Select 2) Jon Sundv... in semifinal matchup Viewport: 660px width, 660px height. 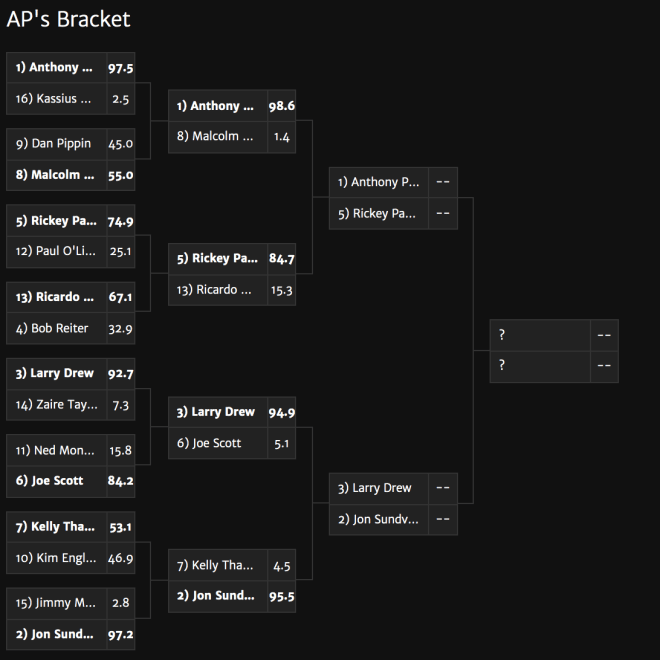point(393,520)
